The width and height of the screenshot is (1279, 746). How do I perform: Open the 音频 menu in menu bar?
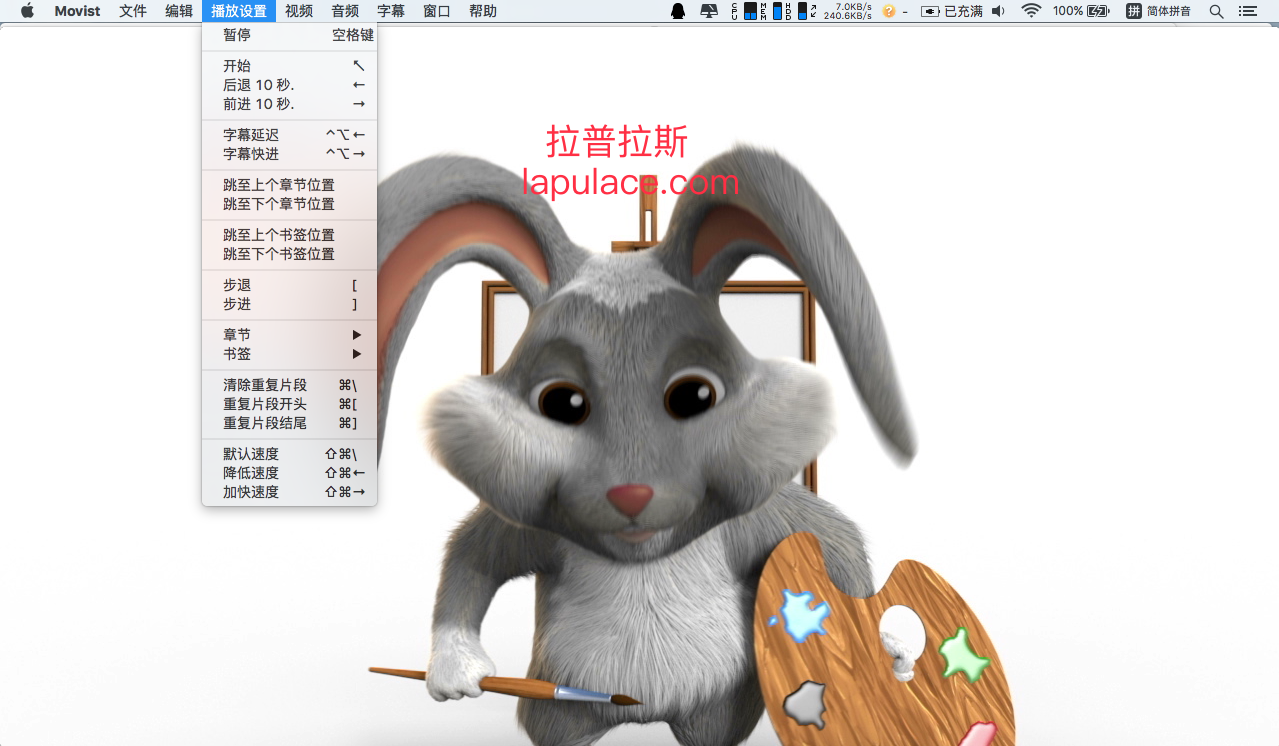(x=345, y=11)
